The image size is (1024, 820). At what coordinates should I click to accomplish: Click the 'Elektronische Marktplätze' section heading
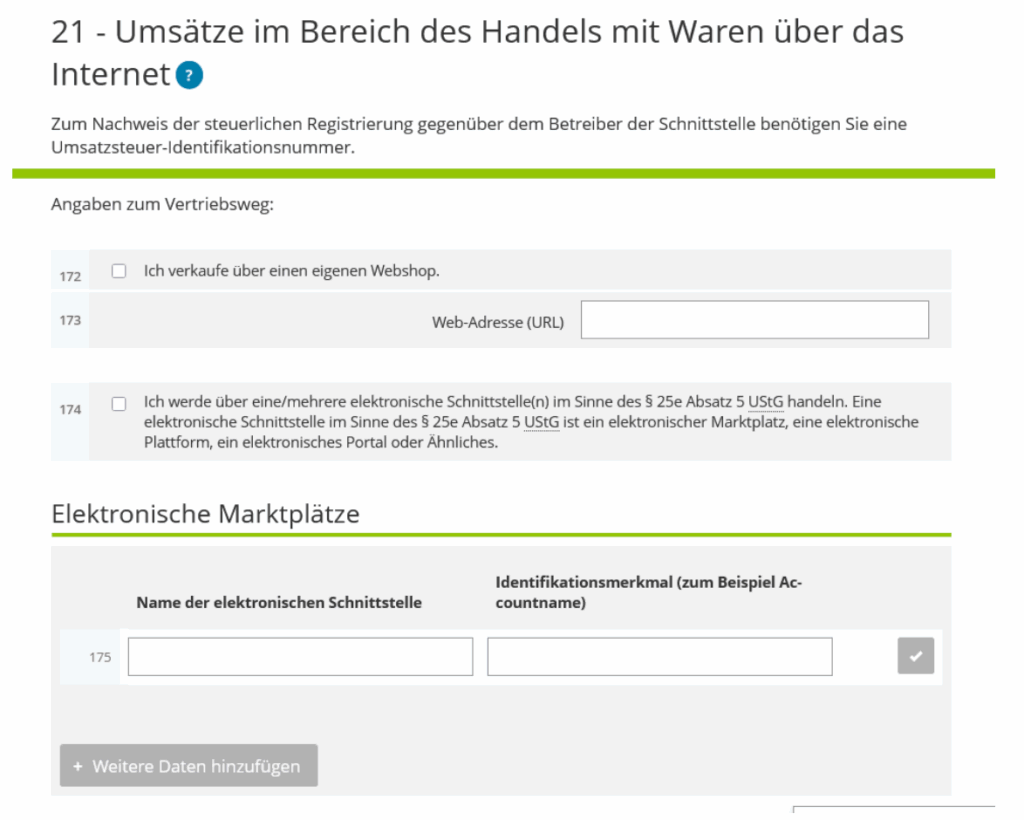click(x=205, y=514)
